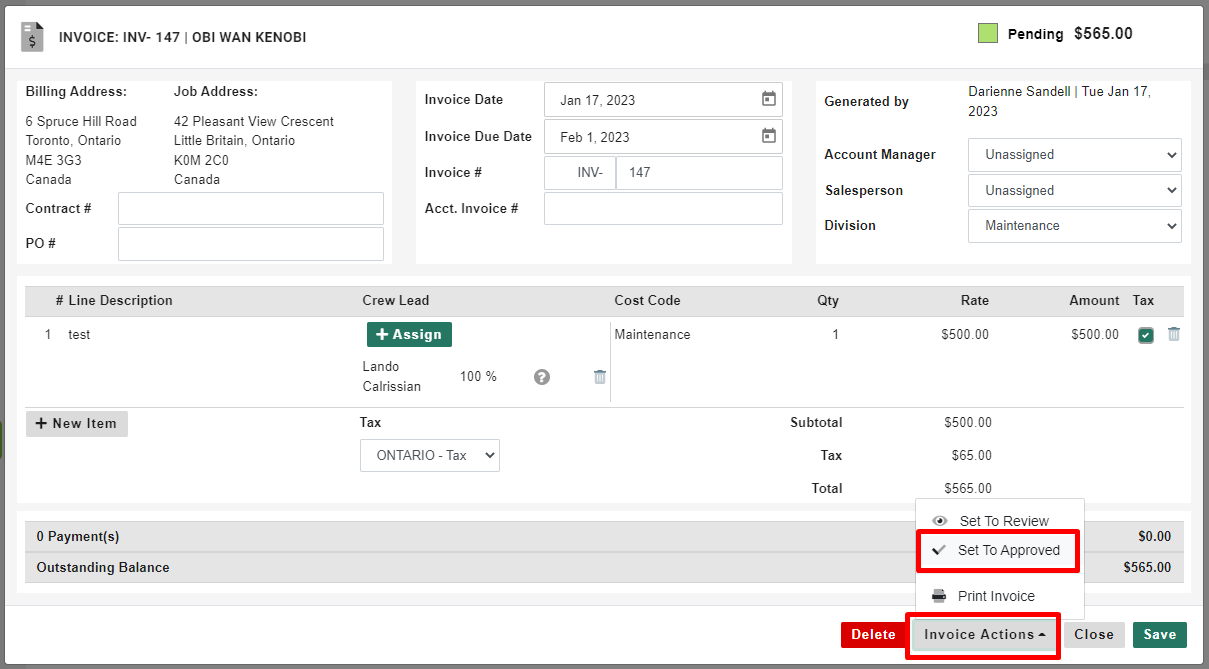Delete the test line item using trash icon

(x=1174, y=334)
